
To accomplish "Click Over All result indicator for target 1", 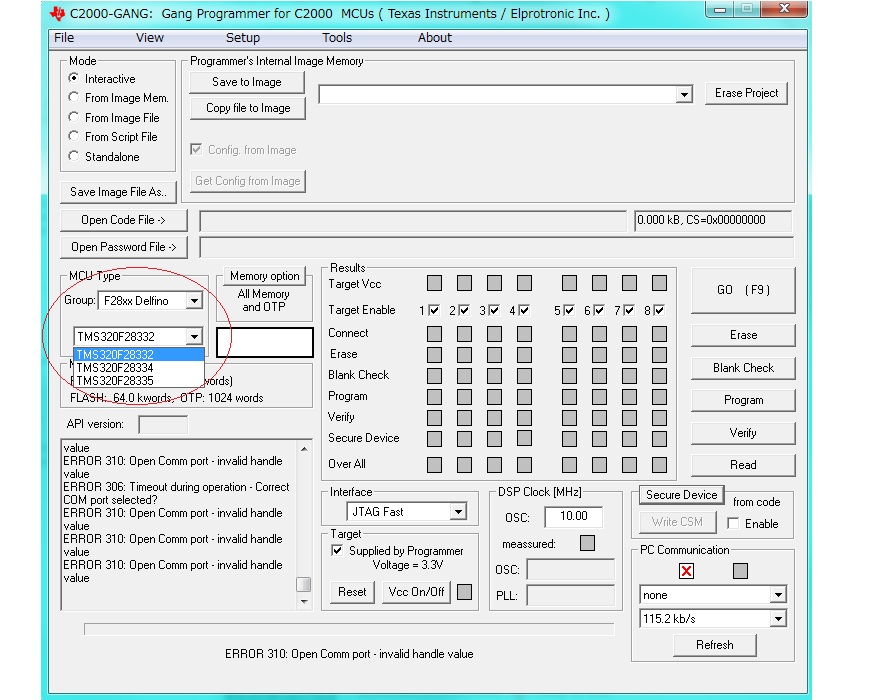I will point(434,464).
